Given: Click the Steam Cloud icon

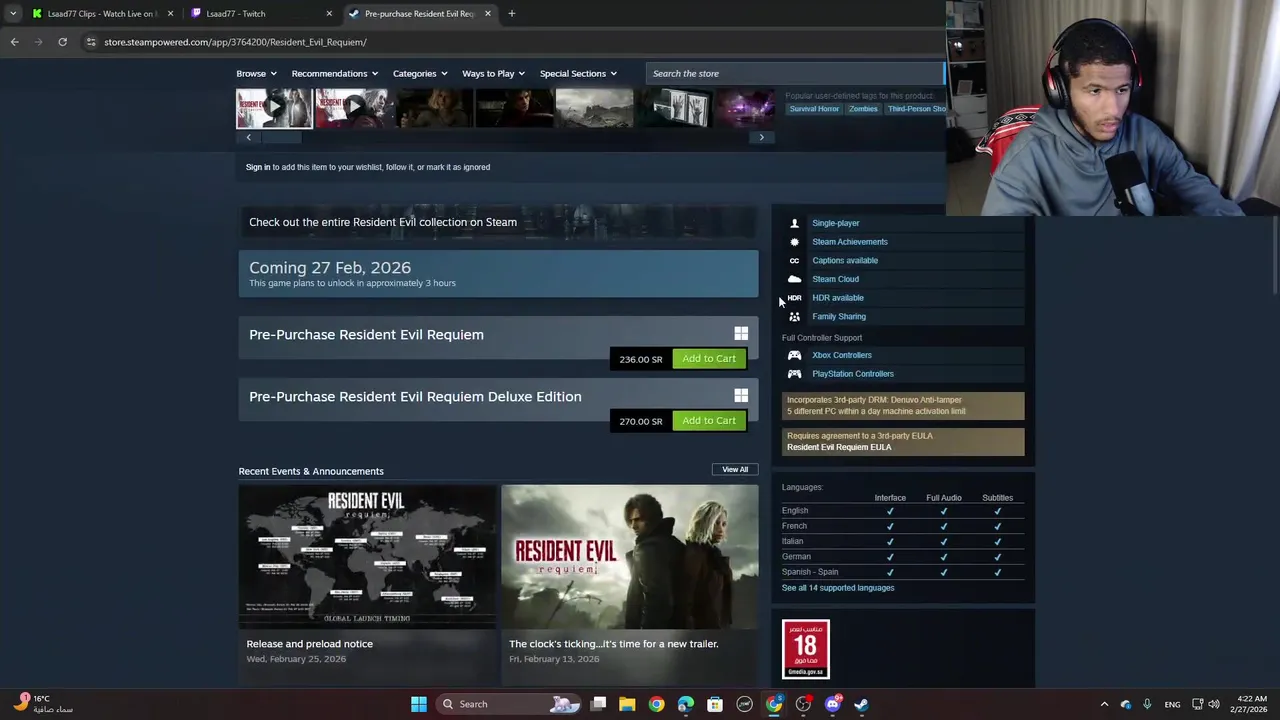Looking at the screenshot, I should tap(794, 279).
